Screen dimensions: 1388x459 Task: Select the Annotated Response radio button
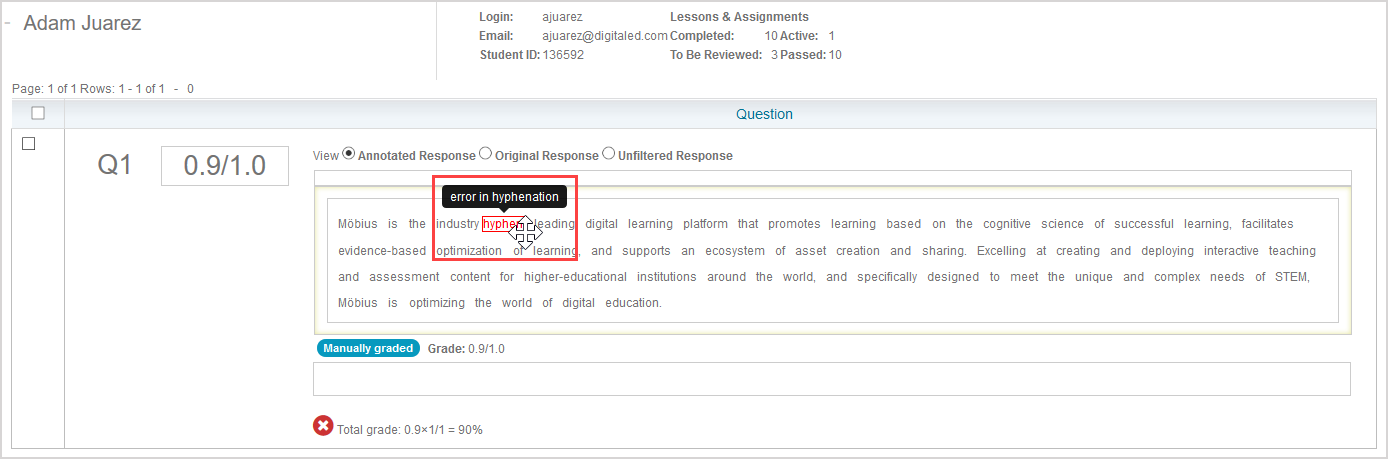tap(349, 154)
